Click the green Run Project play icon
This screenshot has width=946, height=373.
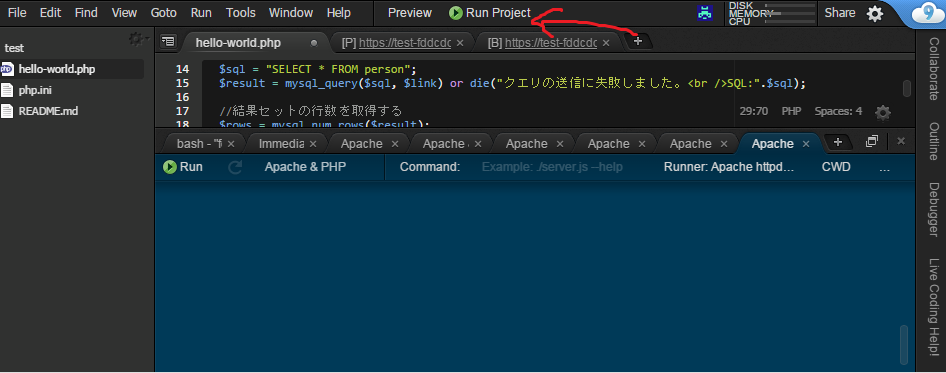pos(456,13)
